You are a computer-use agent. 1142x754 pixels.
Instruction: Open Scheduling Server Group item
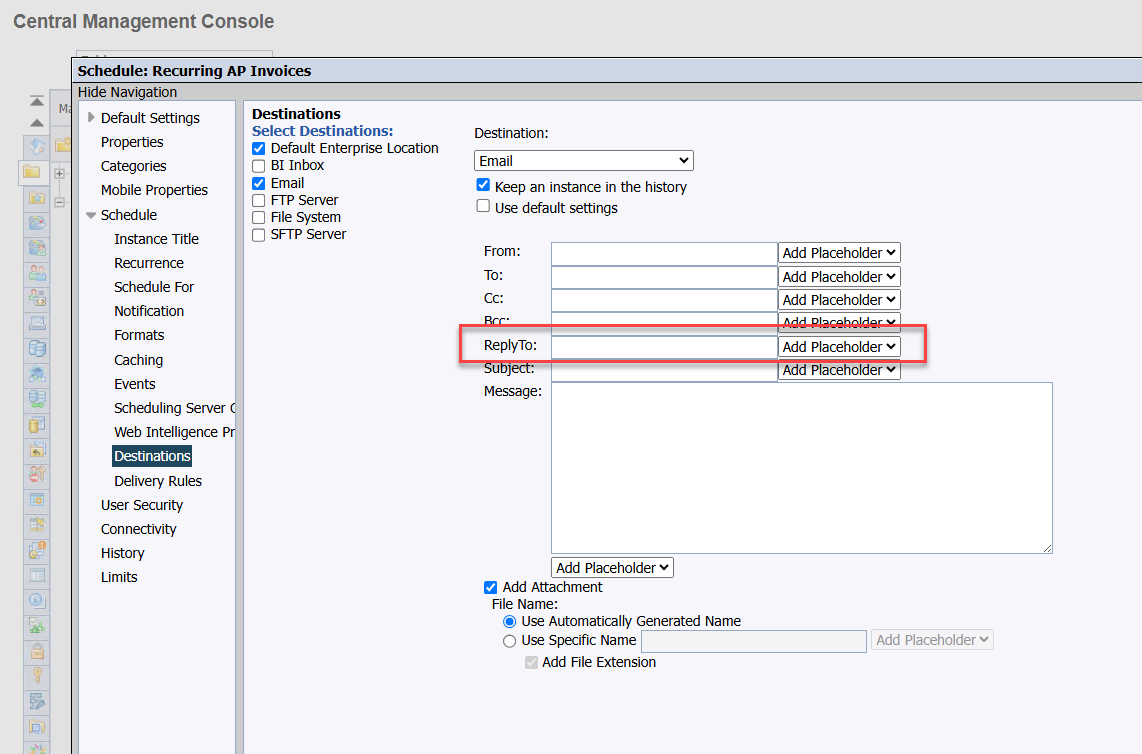tap(174, 408)
